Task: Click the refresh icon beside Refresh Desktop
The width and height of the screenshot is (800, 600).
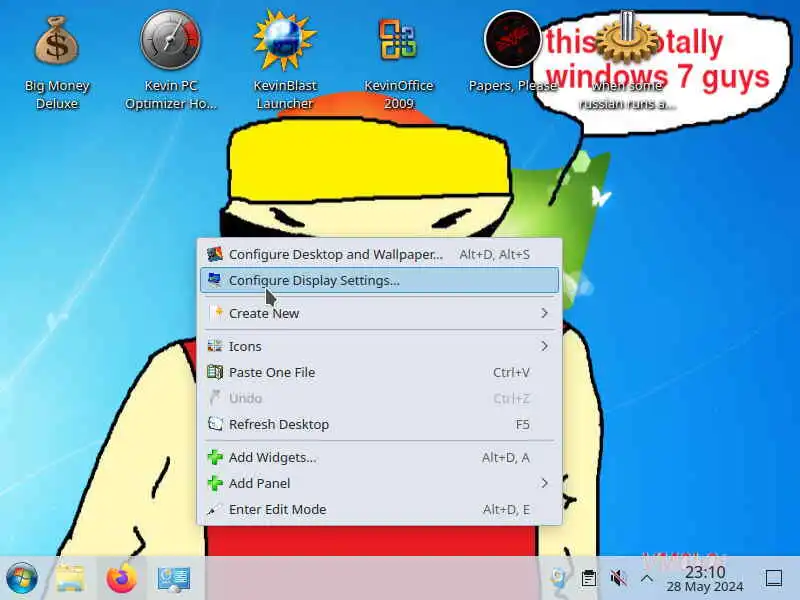Action: tap(215, 424)
